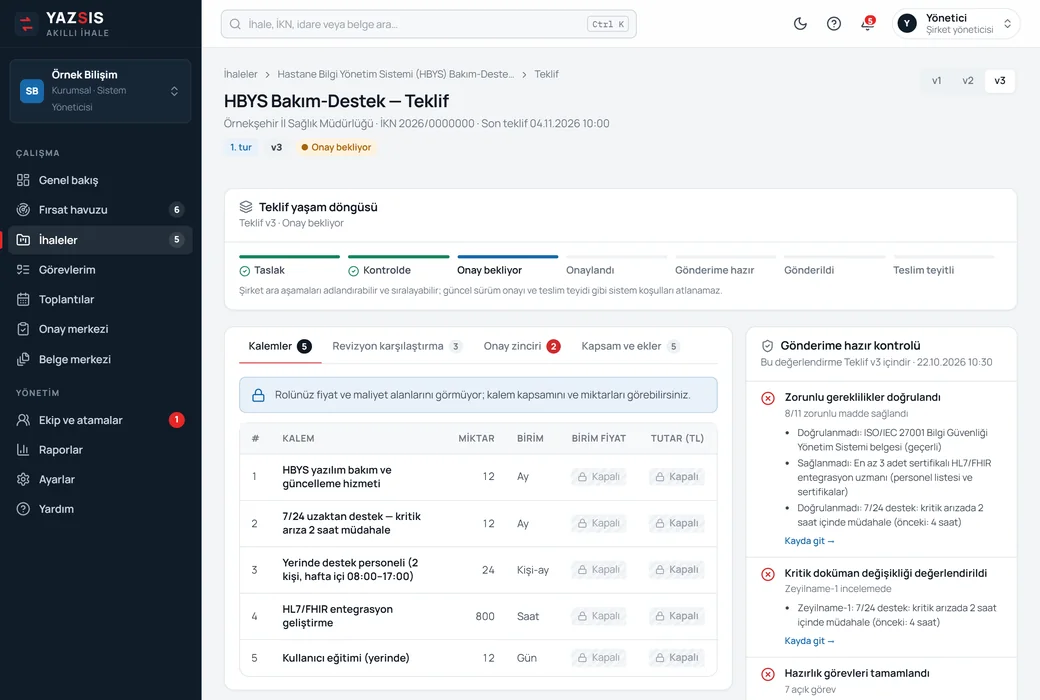Click İhaleler breadcrumb link
This screenshot has height=700, width=1040.
point(240,74)
